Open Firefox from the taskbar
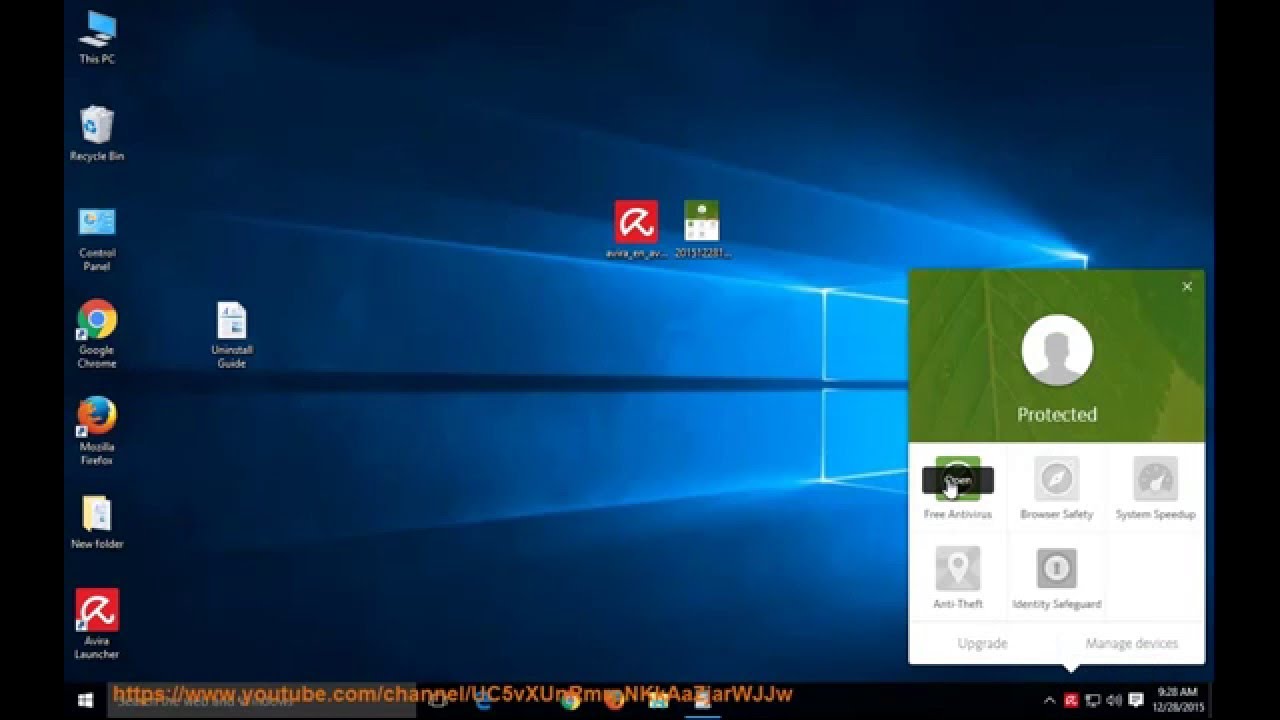The width and height of the screenshot is (1280, 720). (615, 701)
